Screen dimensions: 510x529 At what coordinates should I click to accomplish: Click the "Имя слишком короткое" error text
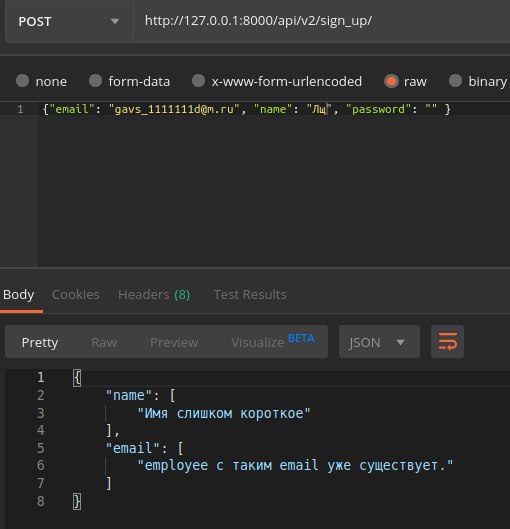tap(224, 413)
